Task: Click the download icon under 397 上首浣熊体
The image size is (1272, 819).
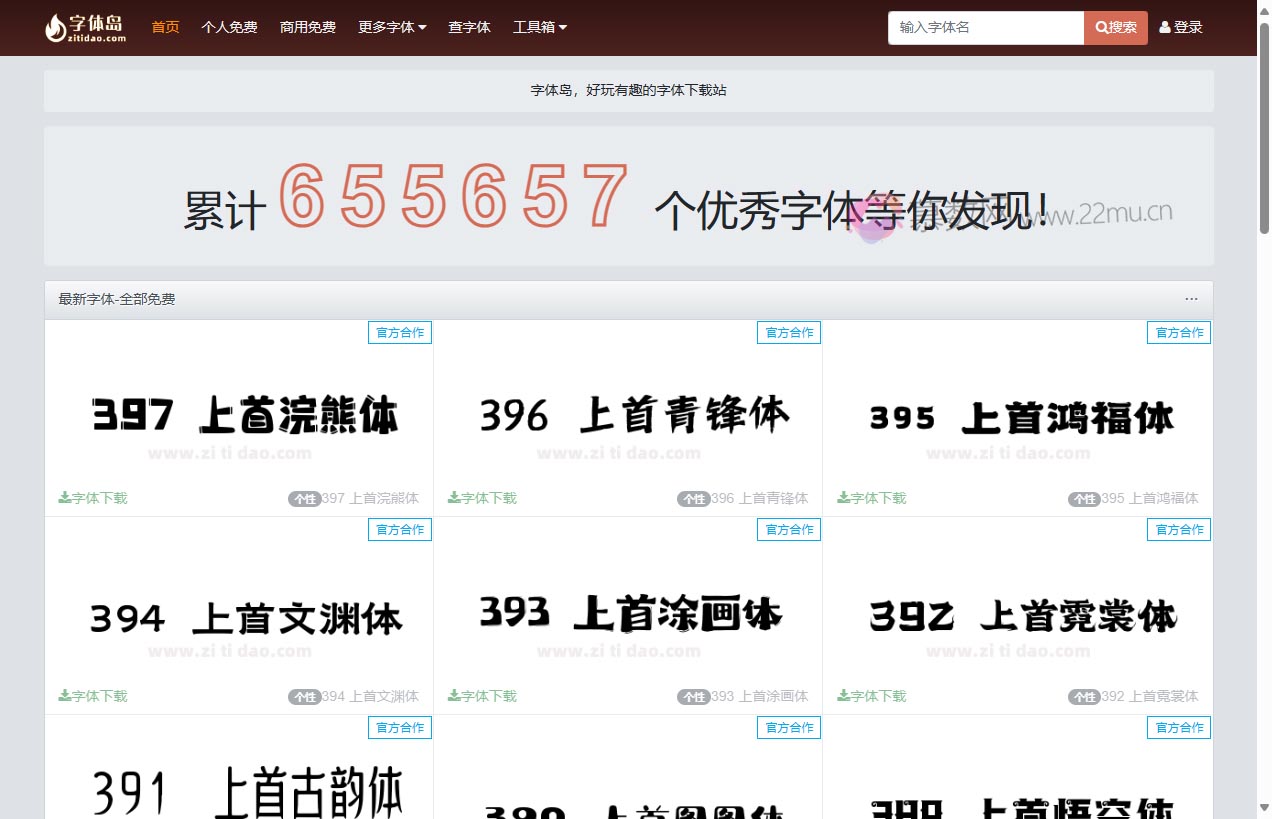Action: coord(62,497)
